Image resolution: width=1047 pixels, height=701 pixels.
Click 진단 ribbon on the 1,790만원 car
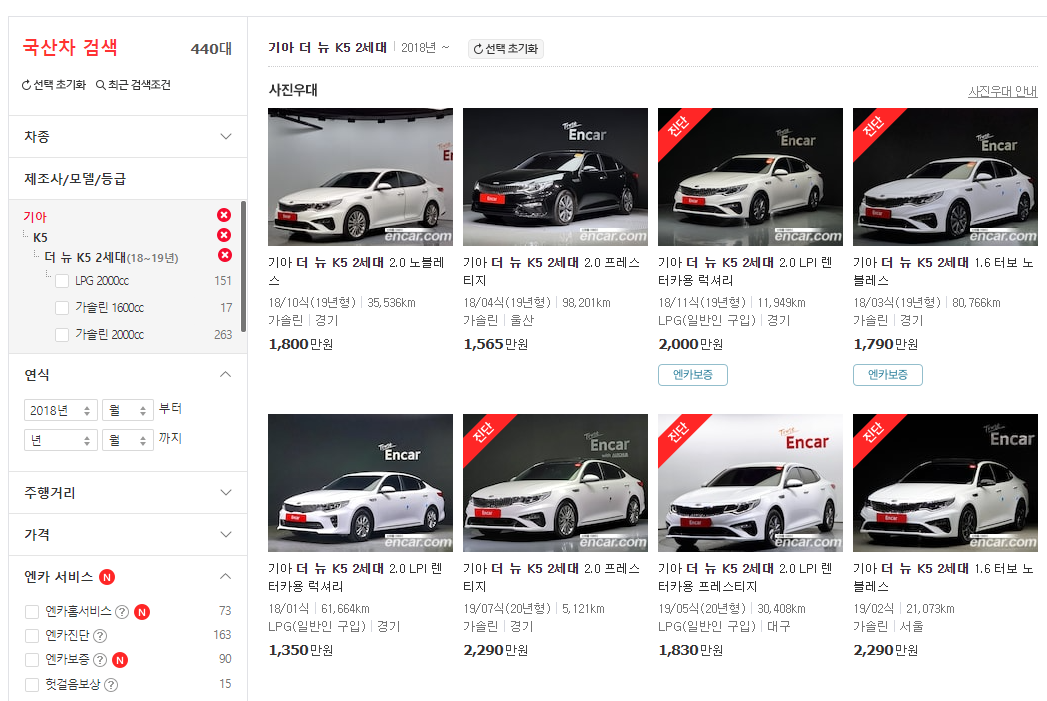point(873,127)
